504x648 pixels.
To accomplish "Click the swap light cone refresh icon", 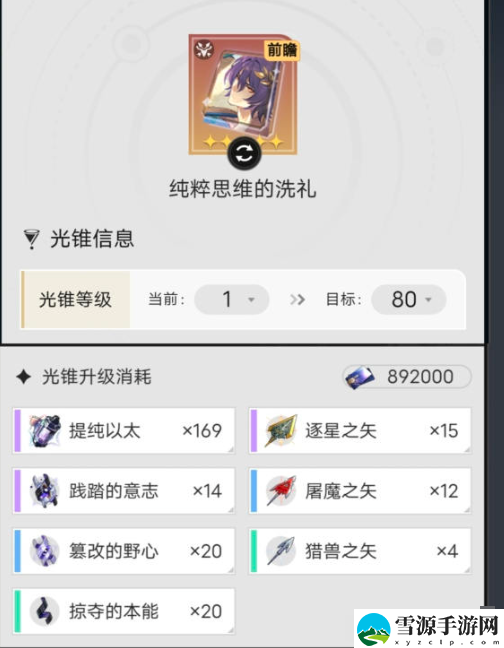I will 244,153.
